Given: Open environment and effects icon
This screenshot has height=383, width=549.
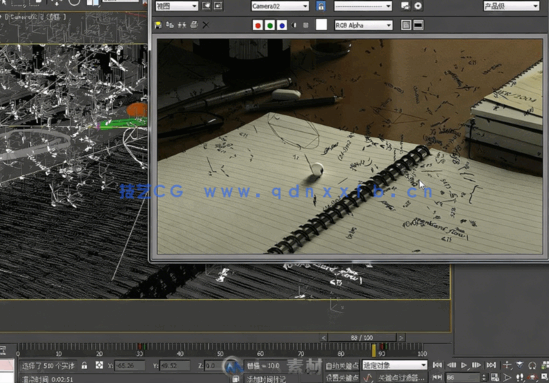Looking at the screenshot, I should (418, 6).
